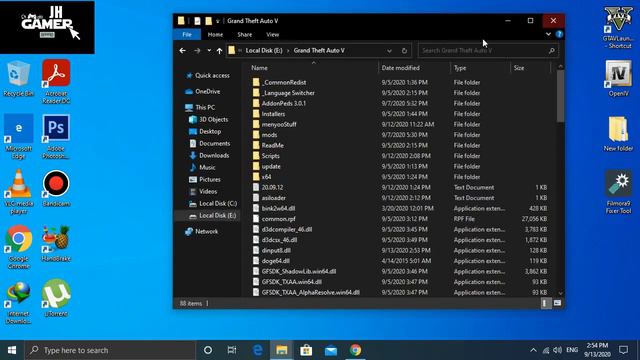Screen dimensions: 640x360
Task: Open Windows Start menu
Action: point(12,350)
